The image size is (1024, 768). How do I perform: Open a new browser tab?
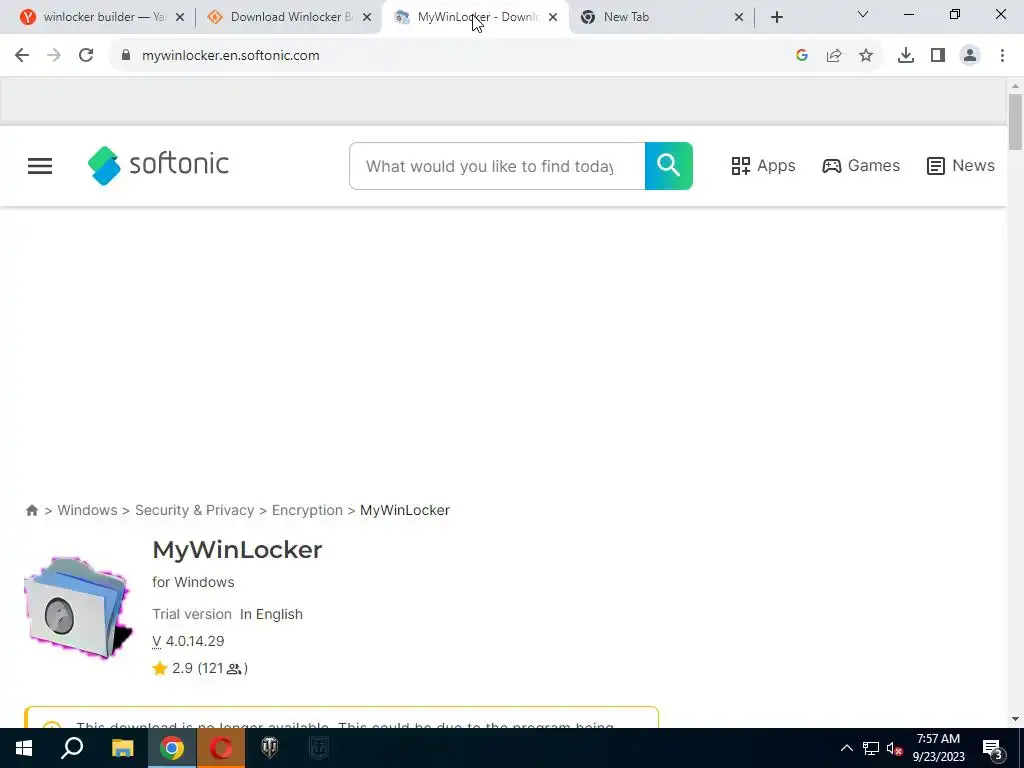tap(776, 17)
